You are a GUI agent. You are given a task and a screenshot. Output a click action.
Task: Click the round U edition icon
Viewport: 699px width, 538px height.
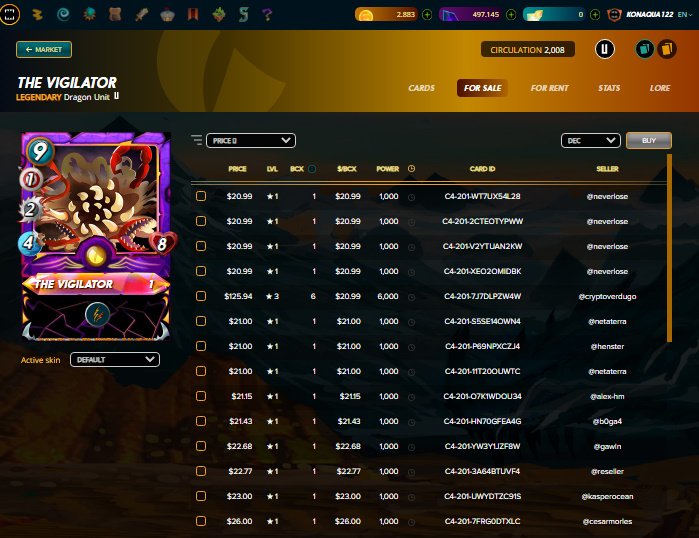click(605, 49)
